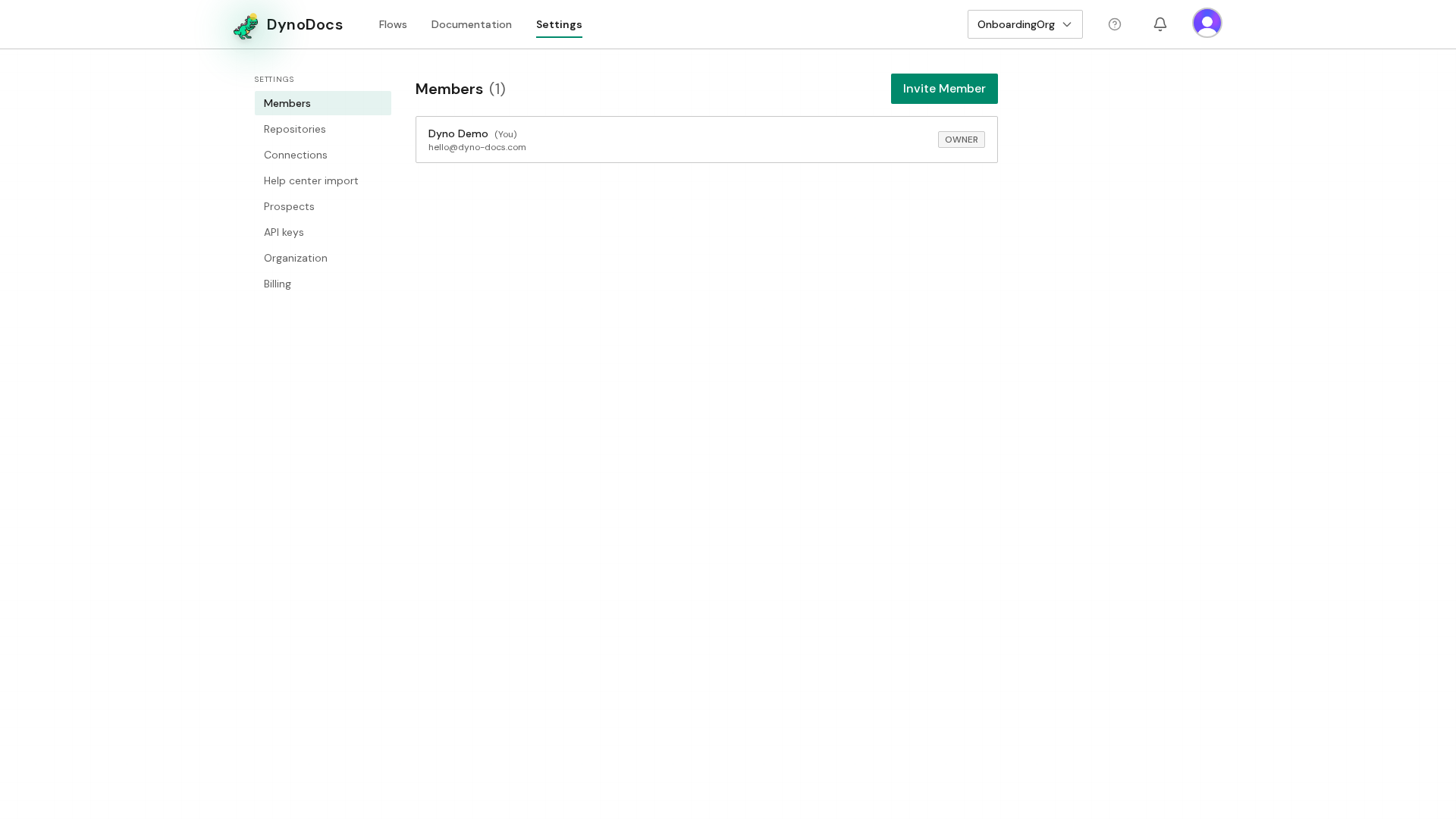
Task: Click the Dyno Demo member name
Action: pyautogui.click(x=458, y=133)
